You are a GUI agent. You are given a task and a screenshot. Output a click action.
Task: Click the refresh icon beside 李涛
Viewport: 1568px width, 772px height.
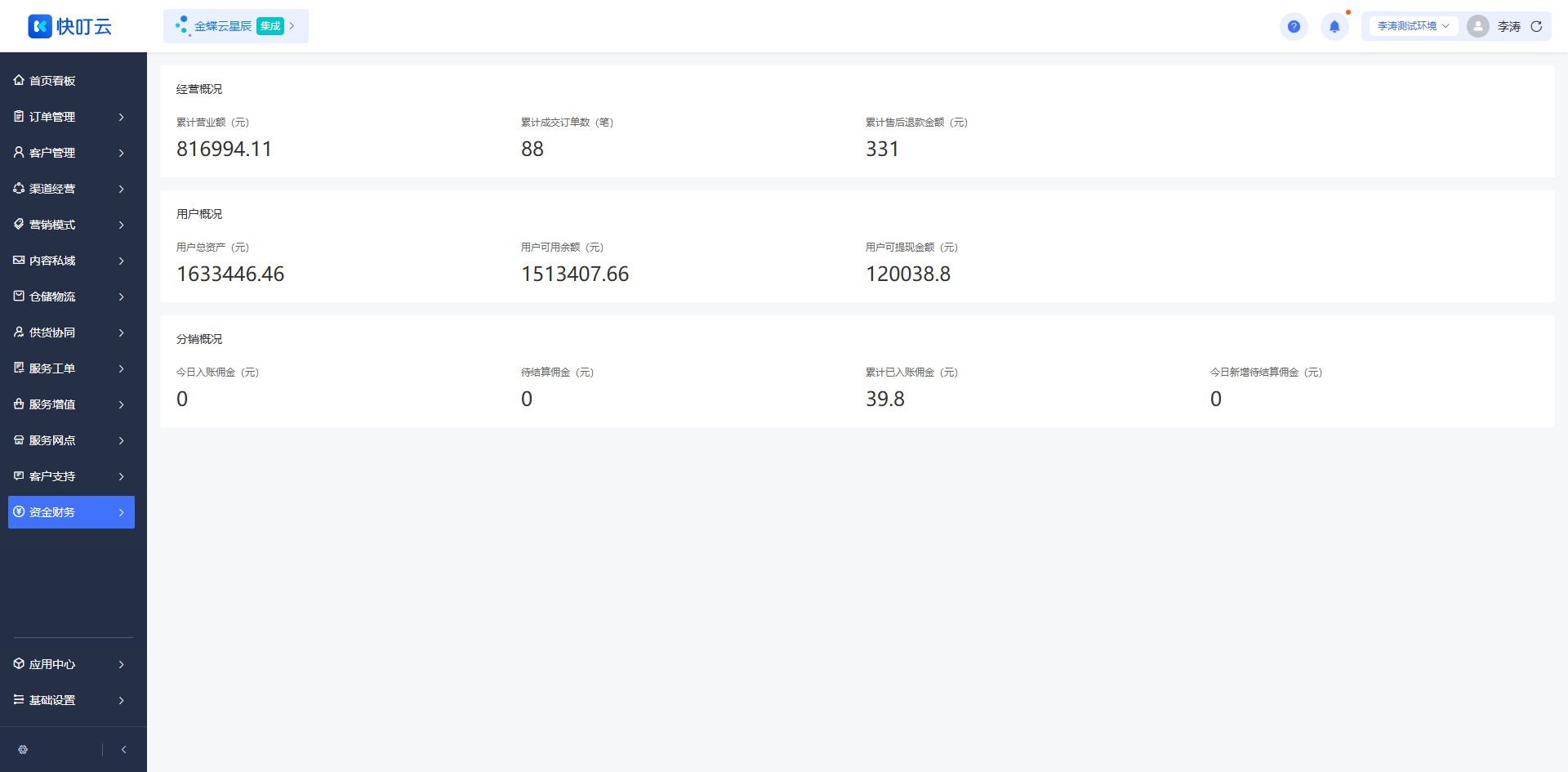pyautogui.click(x=1536, y=26)
